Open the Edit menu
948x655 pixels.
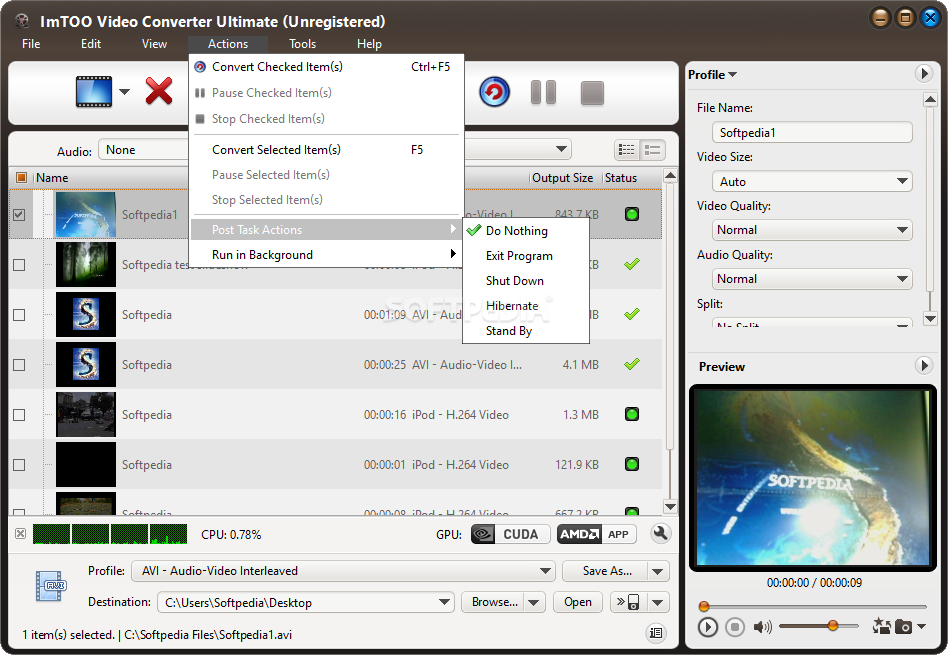coord(91,44)
